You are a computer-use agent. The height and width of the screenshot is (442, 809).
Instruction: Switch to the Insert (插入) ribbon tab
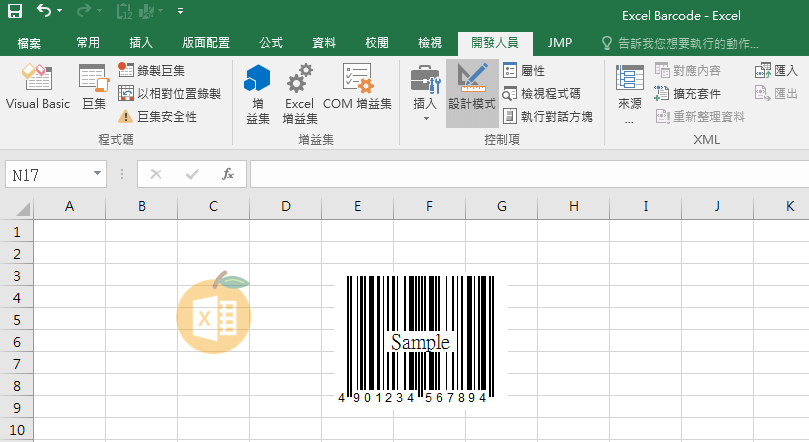point(141,43)
